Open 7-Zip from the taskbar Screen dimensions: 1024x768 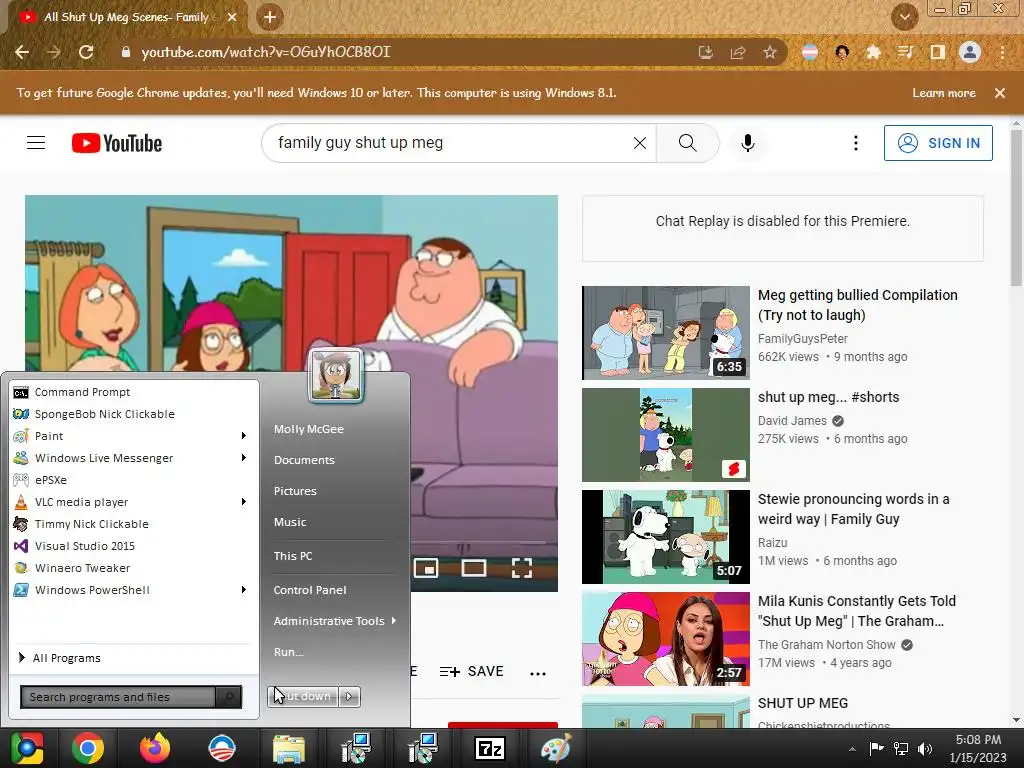click(x=489, y=748)
